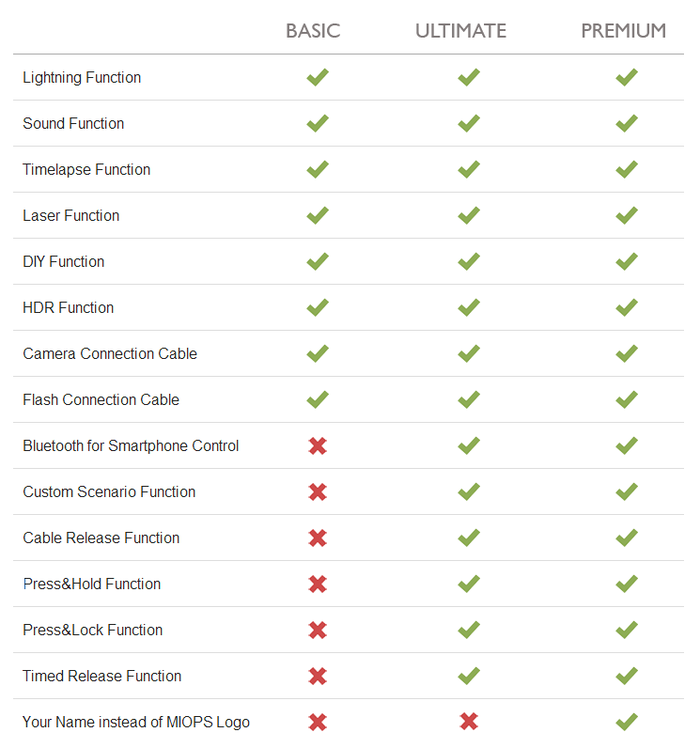The image size is (700, 748).
Task: Click Basic red X for Cable Release Function
Action: [317, 538]
